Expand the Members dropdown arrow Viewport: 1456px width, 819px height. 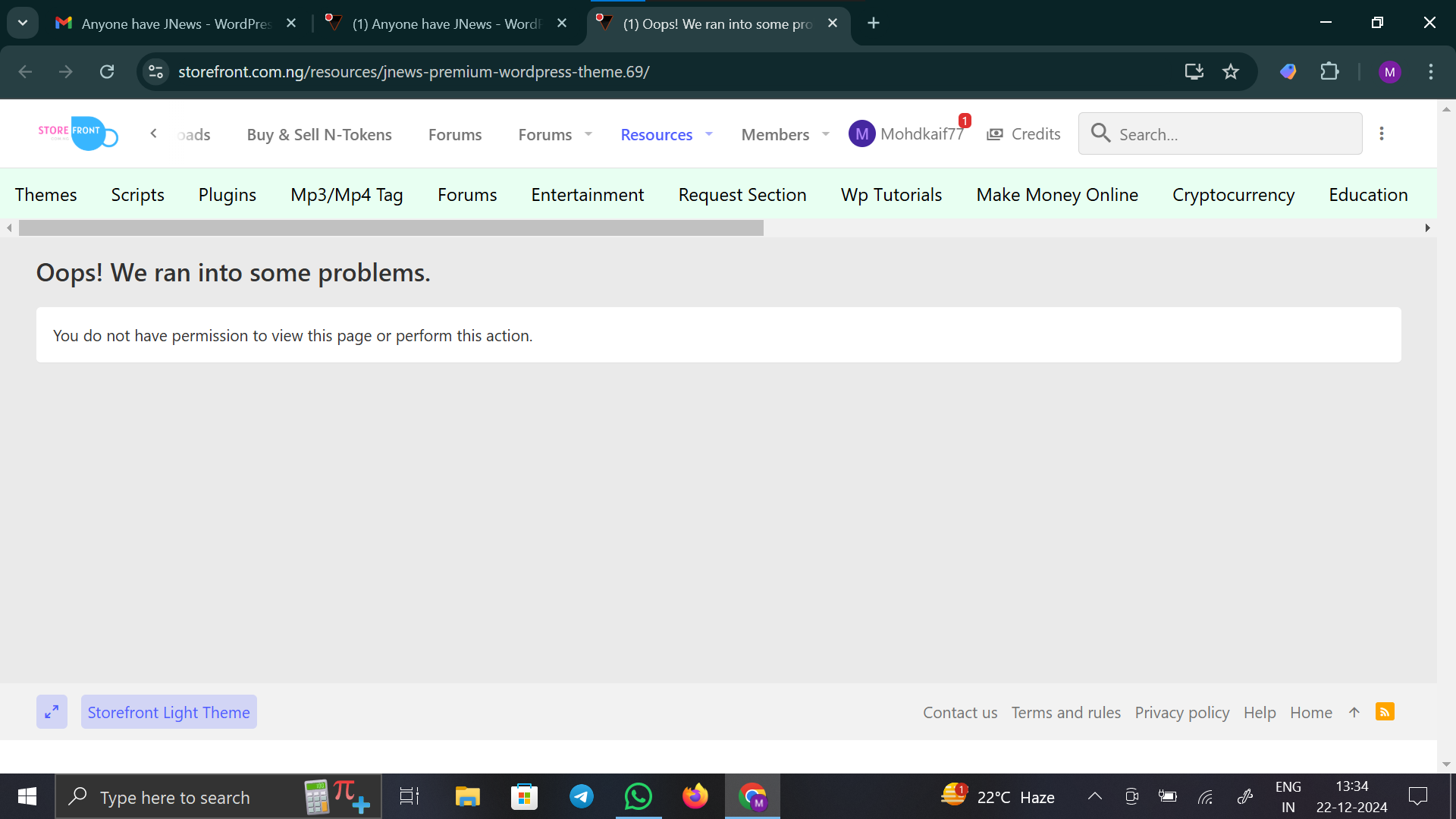[826, 134]
